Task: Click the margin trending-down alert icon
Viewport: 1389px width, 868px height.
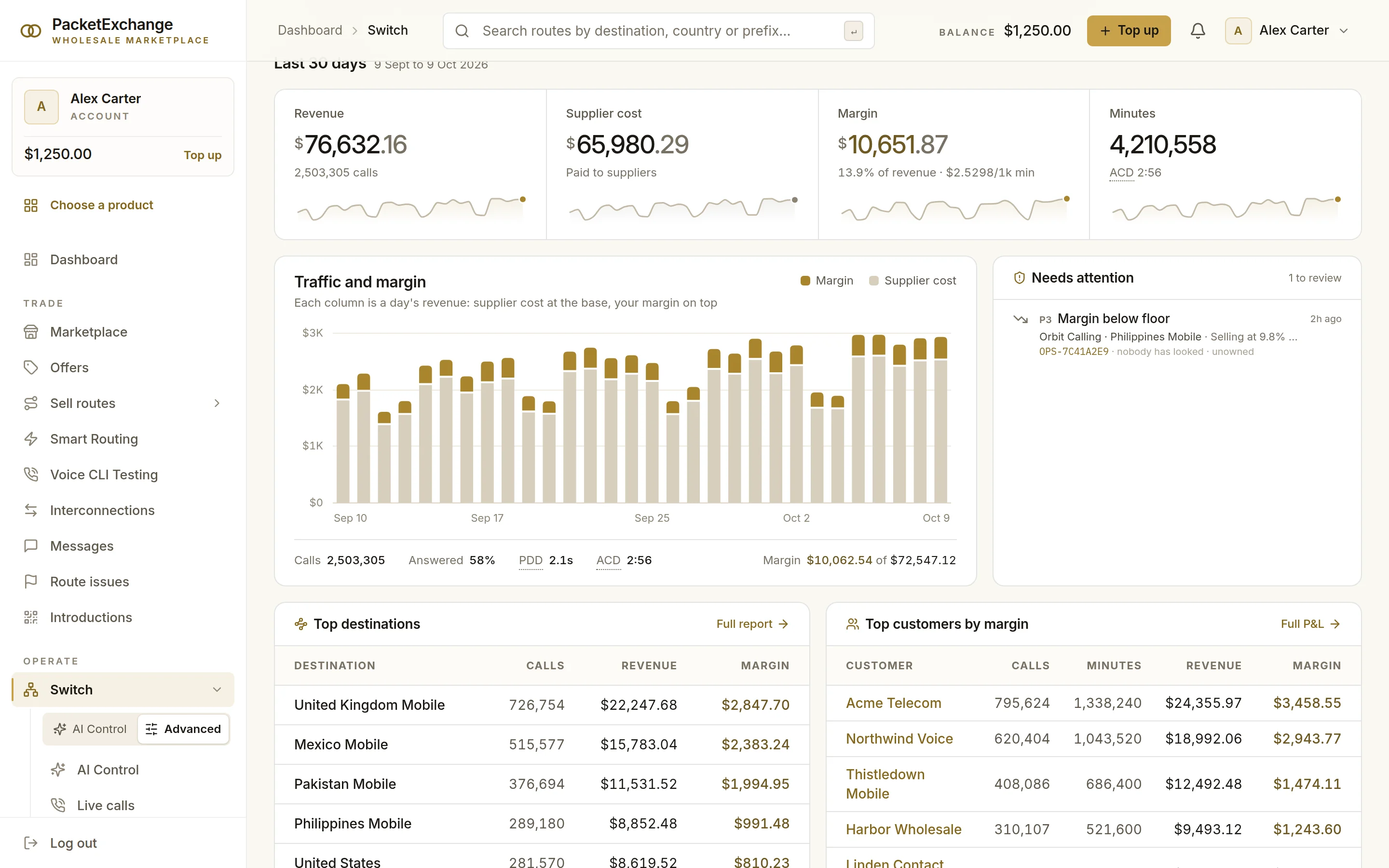Action: [x=1021, y=319]
